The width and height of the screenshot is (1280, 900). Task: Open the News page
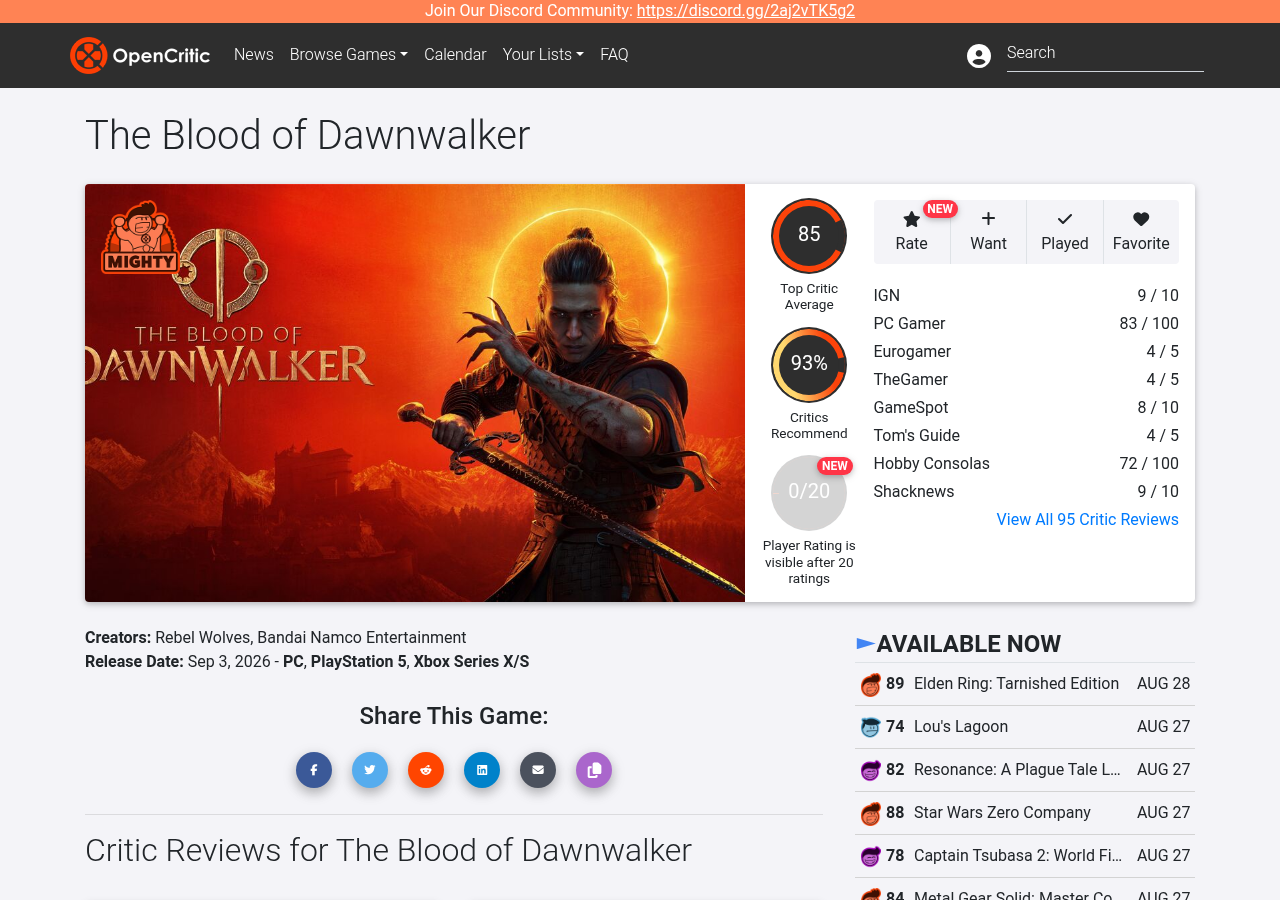(x=254, y=55)
